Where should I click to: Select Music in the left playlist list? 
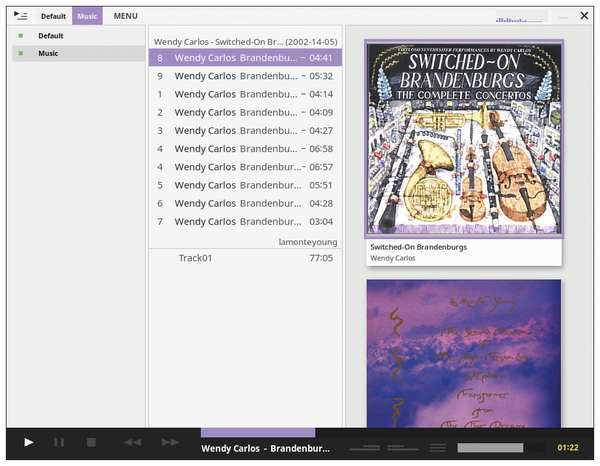click(78, 53)
